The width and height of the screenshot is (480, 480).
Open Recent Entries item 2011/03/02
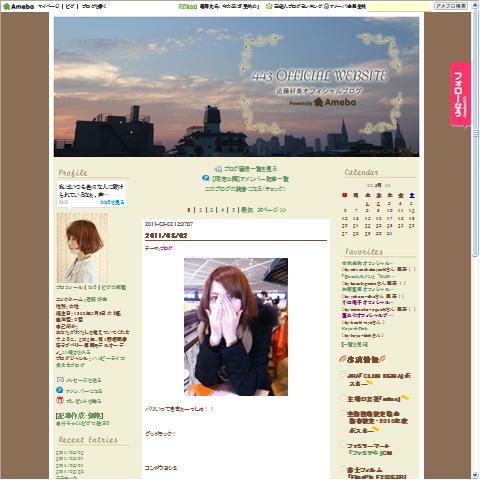pos(70,453)
